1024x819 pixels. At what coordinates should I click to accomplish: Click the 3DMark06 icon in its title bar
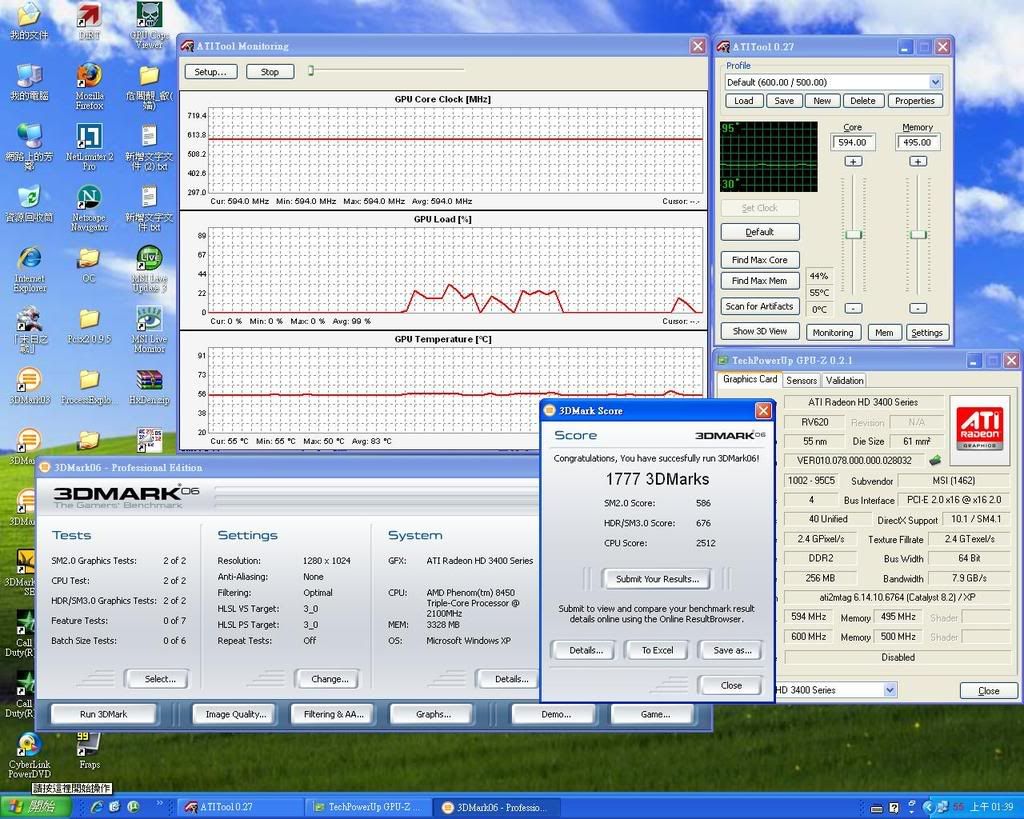click(x=44, y=467)
